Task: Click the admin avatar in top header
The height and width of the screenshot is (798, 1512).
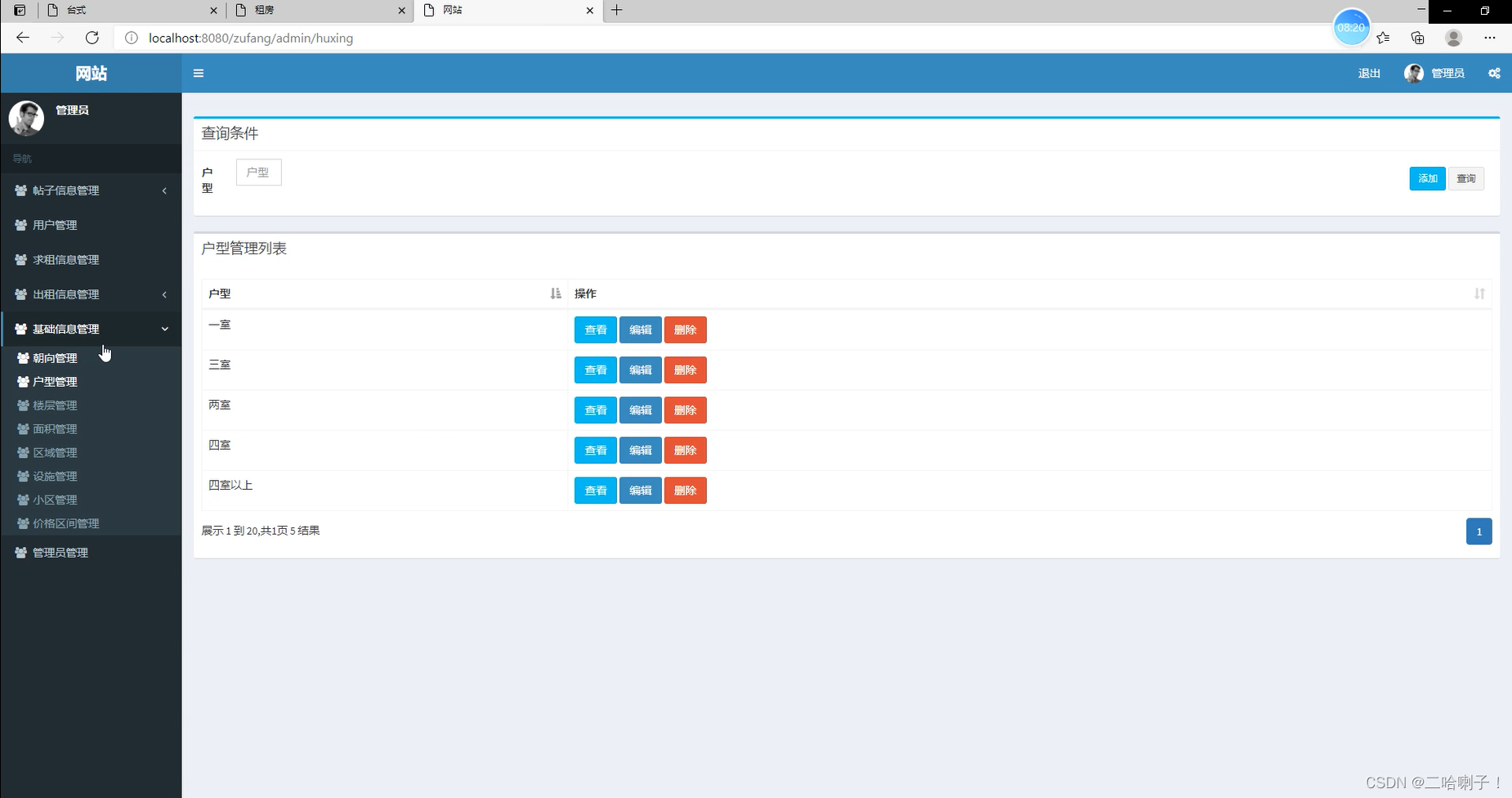Action: click(x=1413, y=74)
